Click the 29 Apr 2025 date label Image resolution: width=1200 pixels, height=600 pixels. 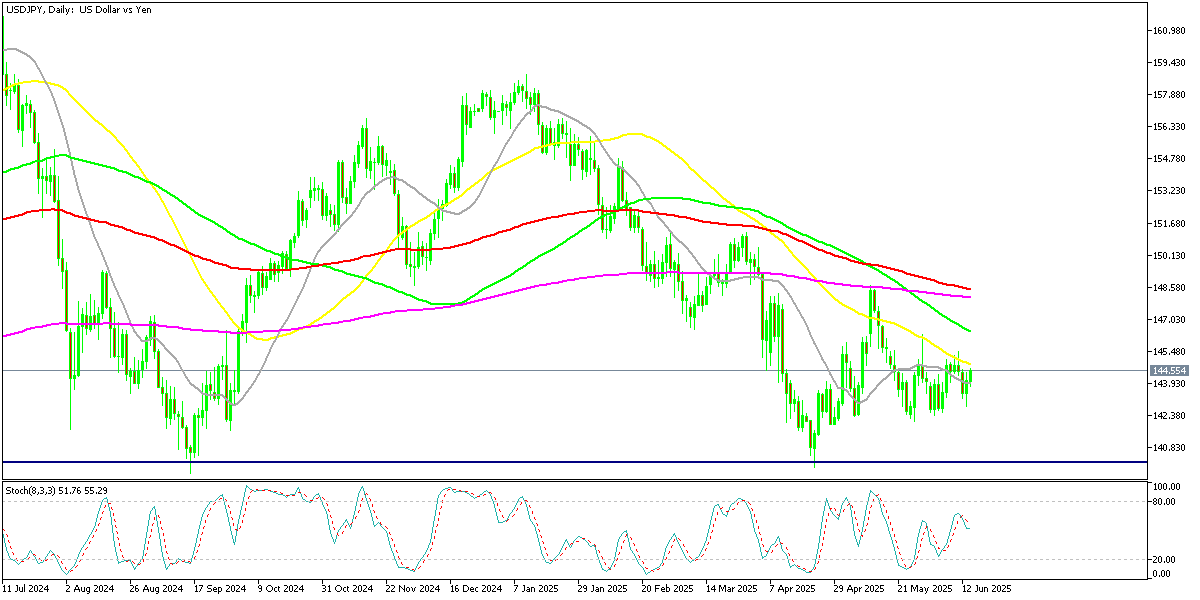pyautogui.click(x=860, y=590)
